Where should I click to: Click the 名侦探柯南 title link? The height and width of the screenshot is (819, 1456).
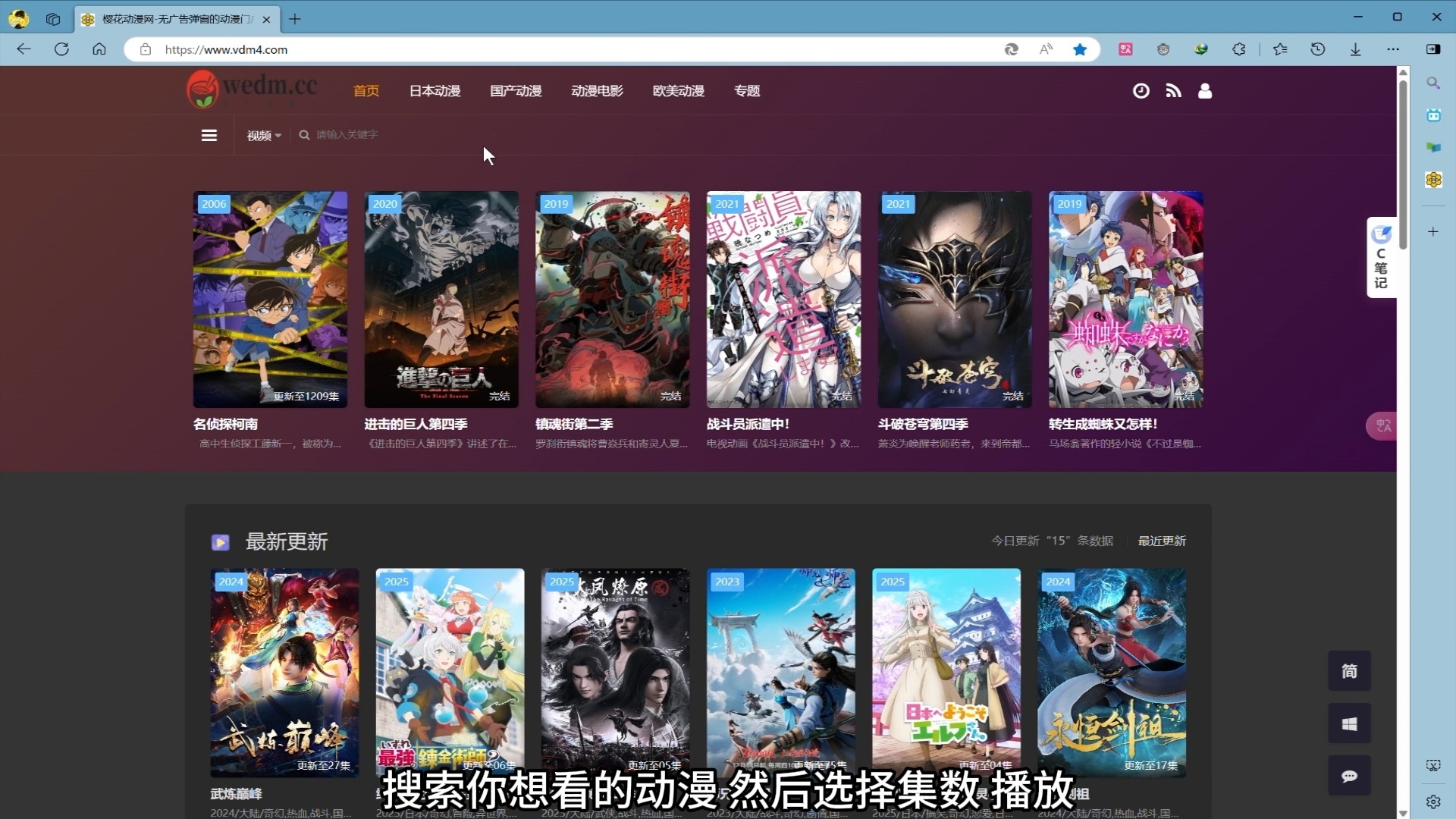click(x=225, y=424)
